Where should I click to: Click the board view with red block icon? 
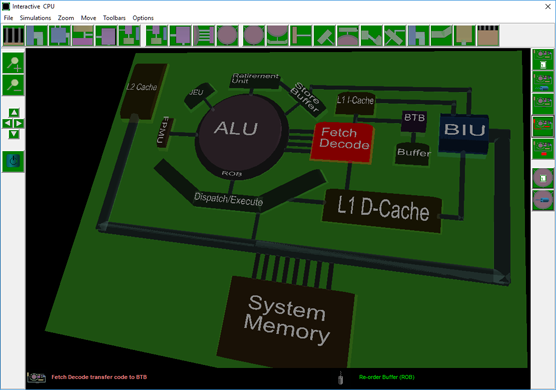pyautogui.click(x=543, y=149)
